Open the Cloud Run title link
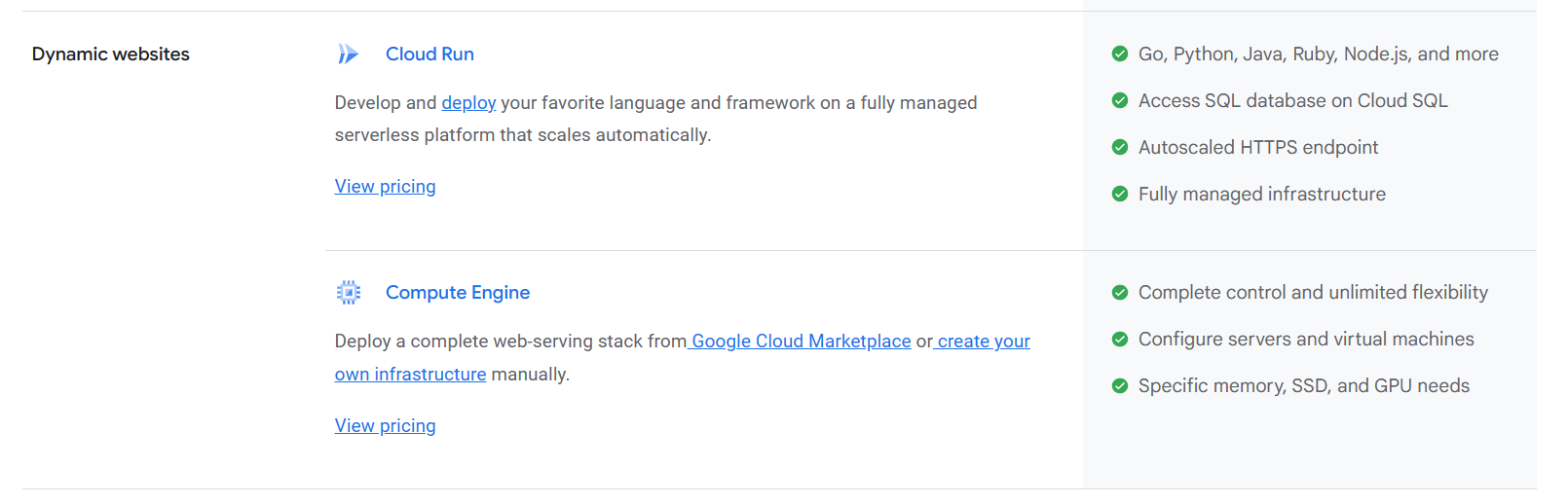Image resolution: width=1568 pixels, height=504 pixels. (429, 54)
